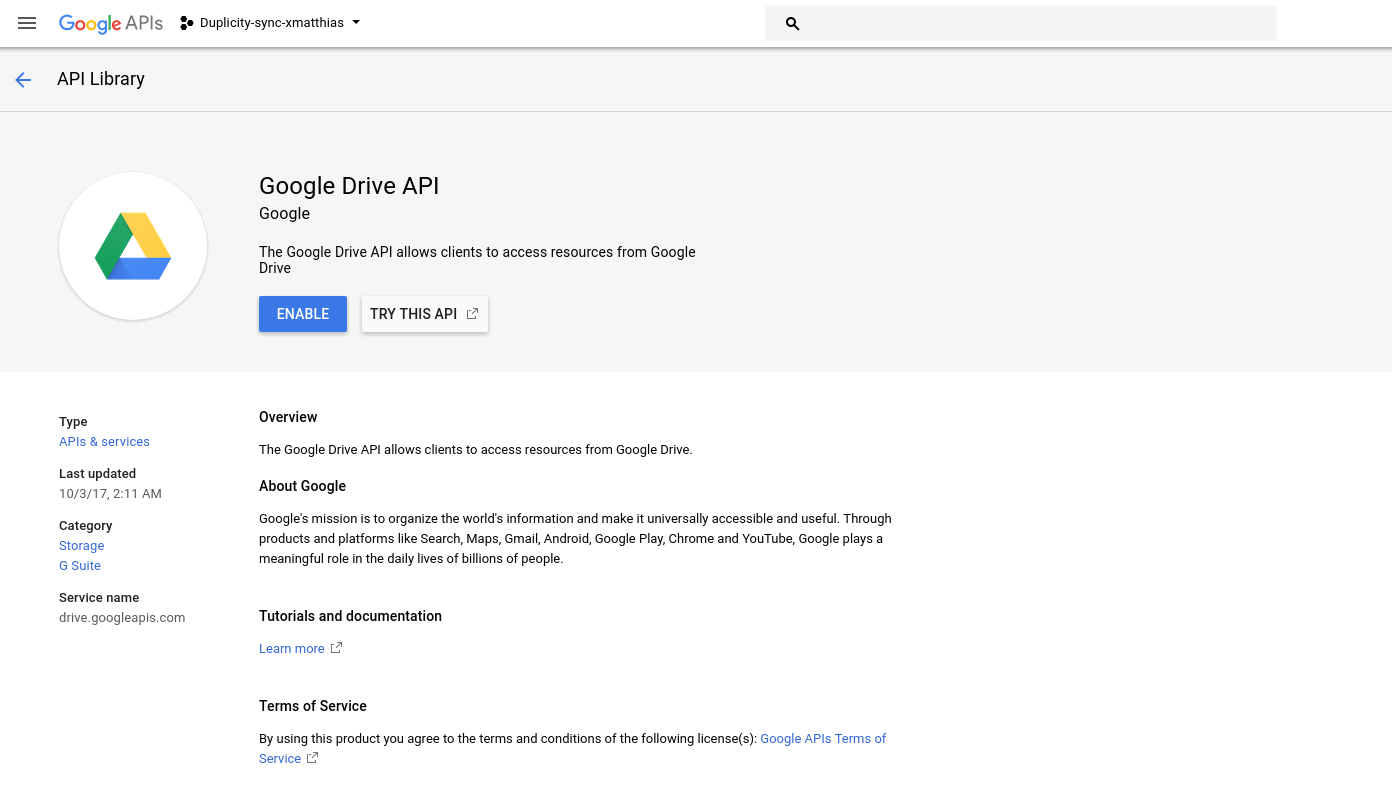Click the Type label in sidebar
This screenshot has height=788, width=1392.
[73, 422]
